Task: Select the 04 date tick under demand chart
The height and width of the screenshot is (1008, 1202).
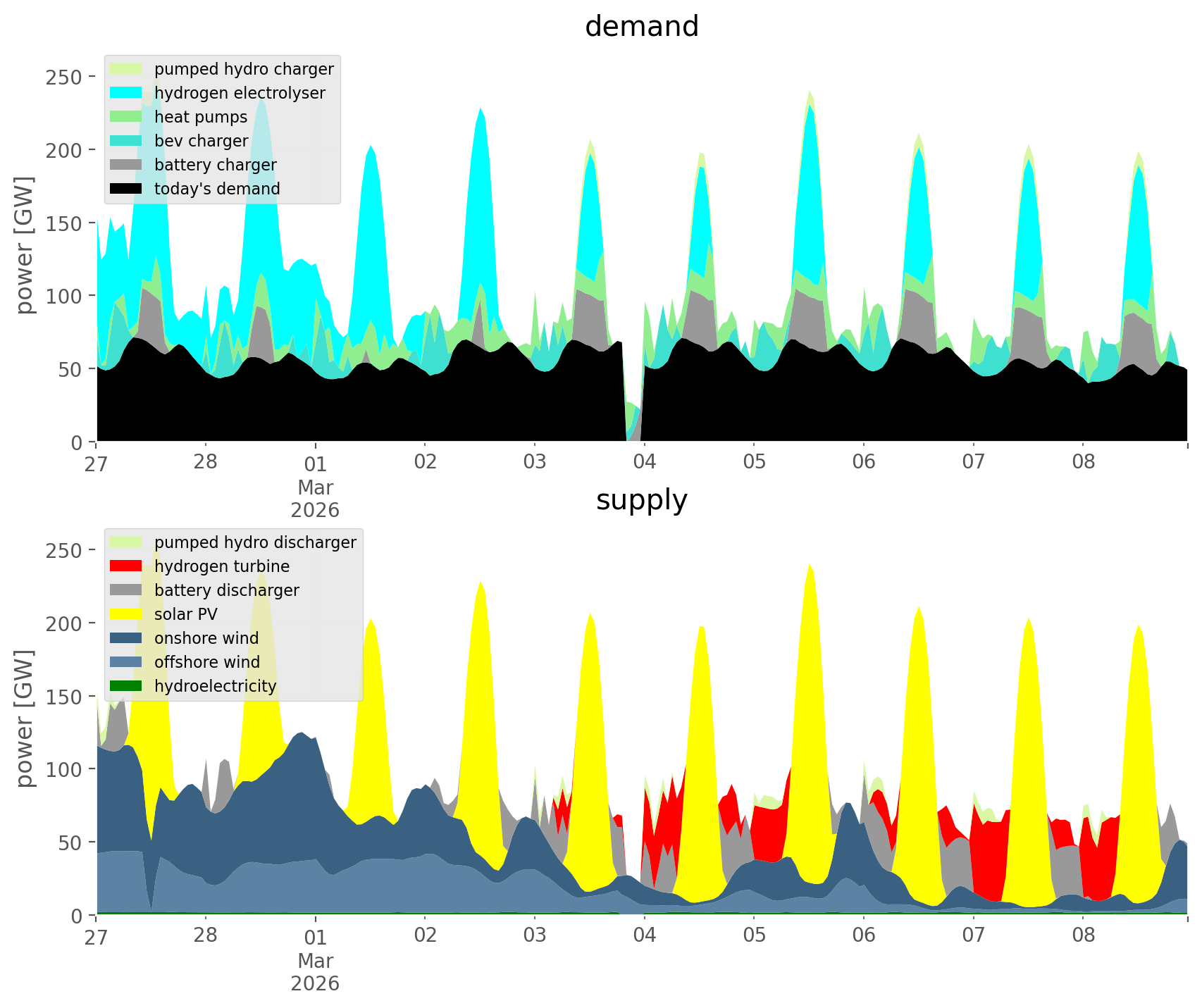Action: (644, 463)
